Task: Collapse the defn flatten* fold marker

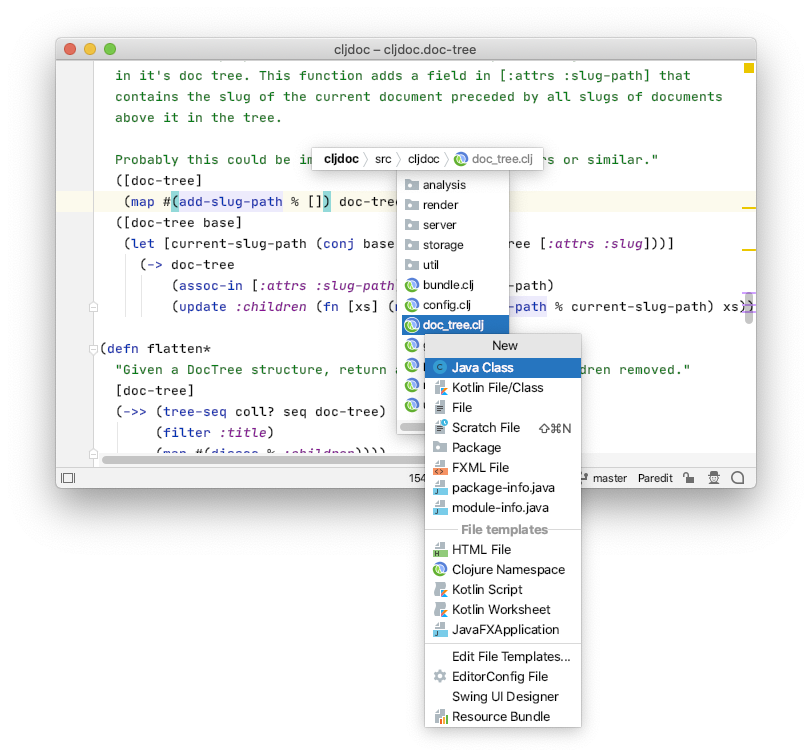Action: point(93,349)
